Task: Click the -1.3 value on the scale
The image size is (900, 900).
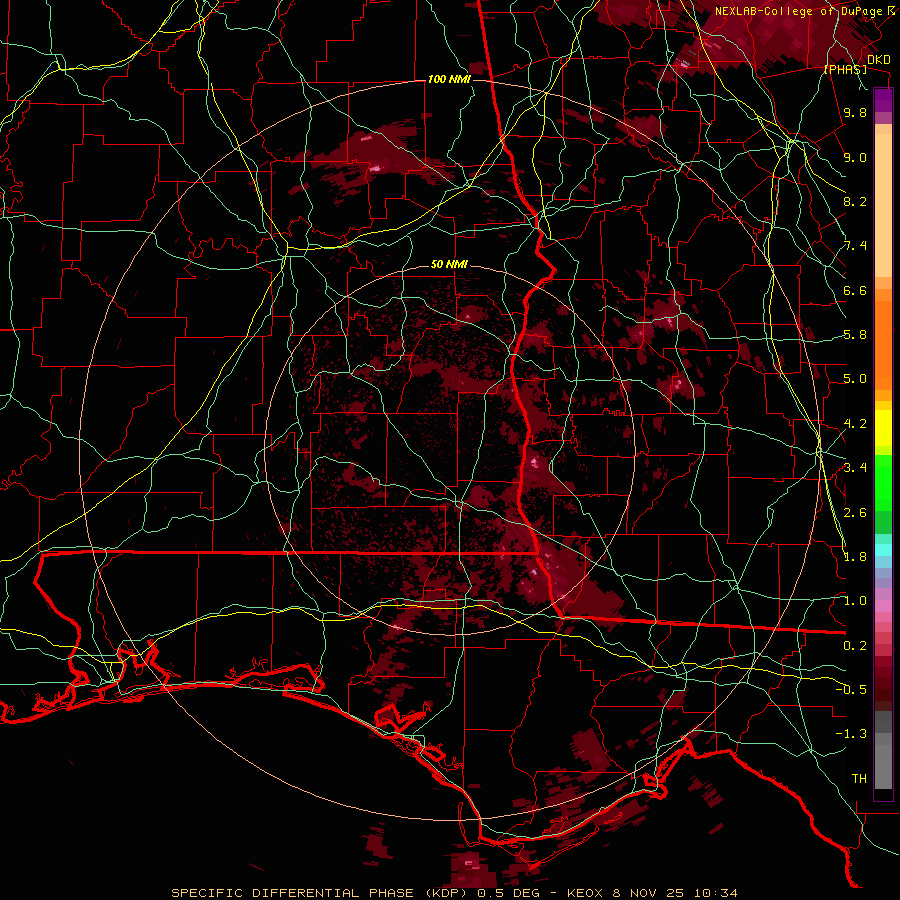Action: click(852, 734)
